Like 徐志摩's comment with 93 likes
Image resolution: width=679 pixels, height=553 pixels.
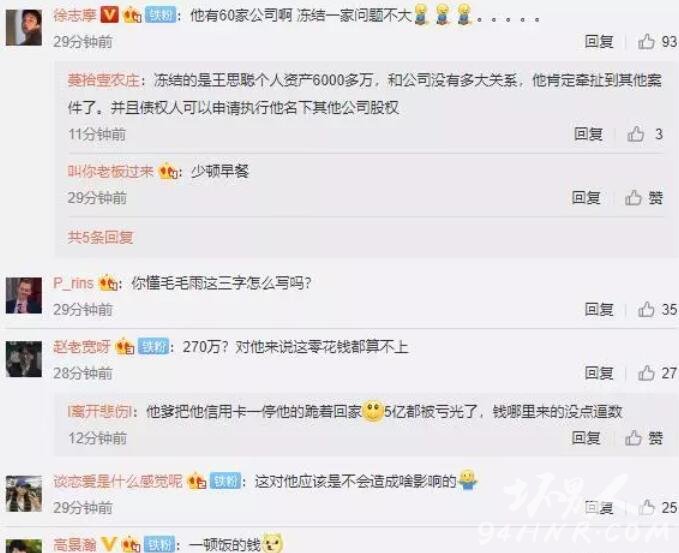(x=646, y=42)
